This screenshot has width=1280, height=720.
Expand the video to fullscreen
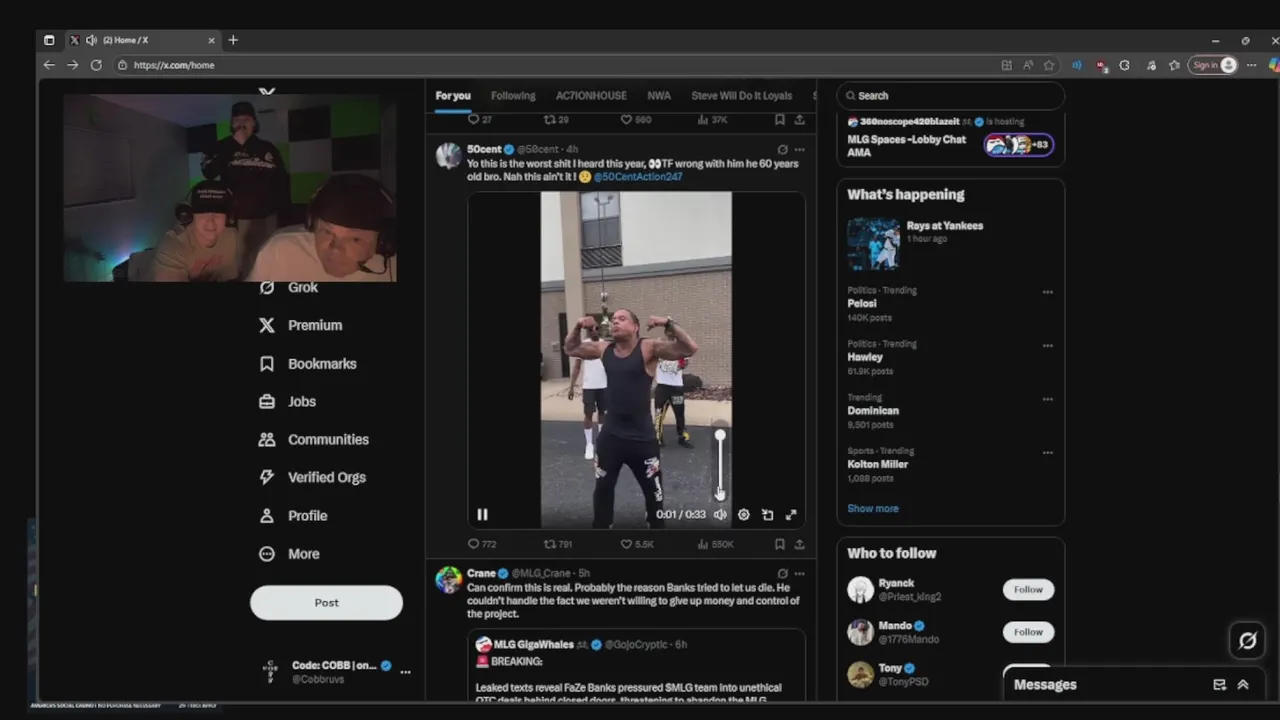(791, 514)
